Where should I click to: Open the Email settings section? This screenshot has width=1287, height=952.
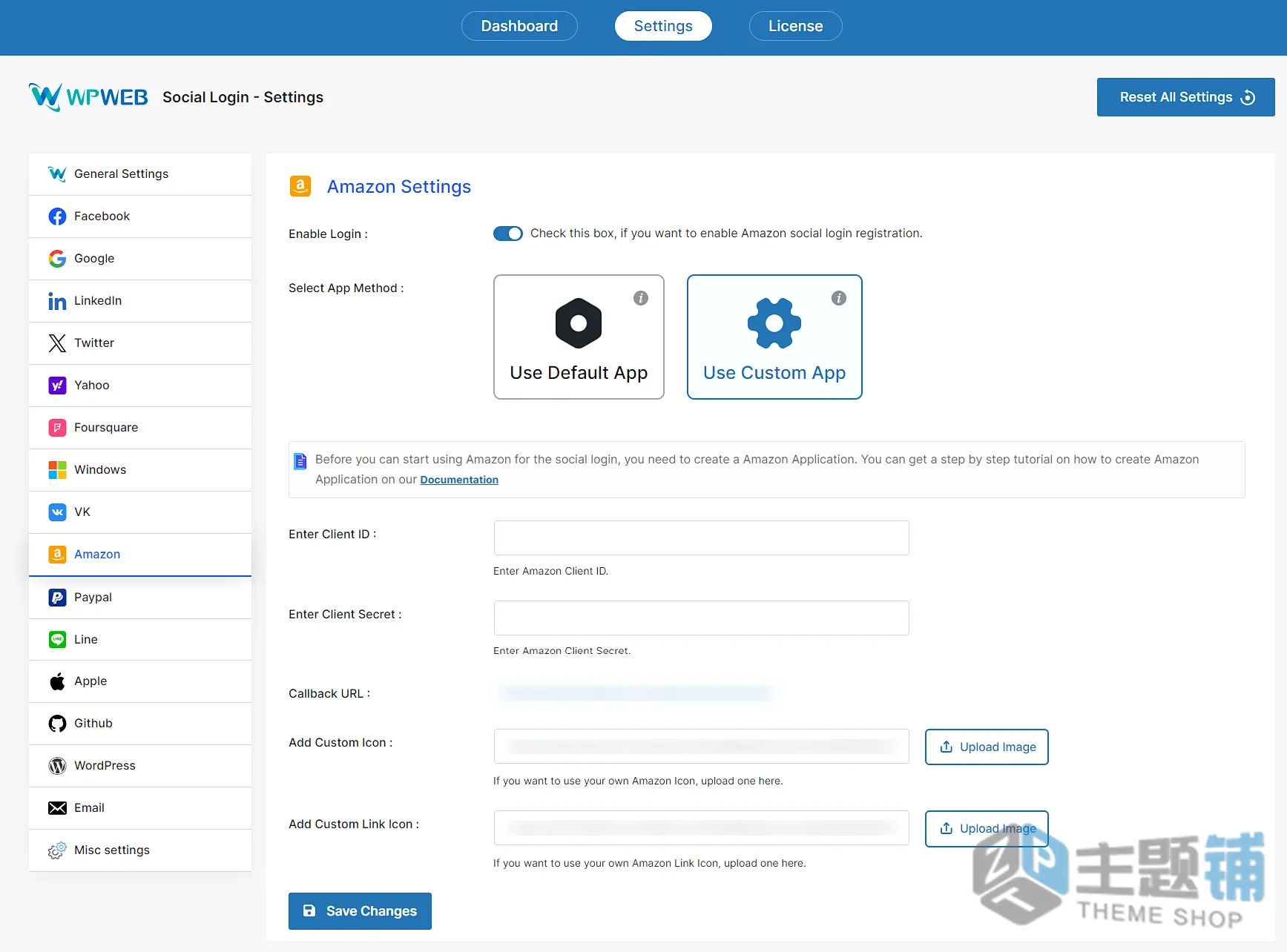coord(140,807)
